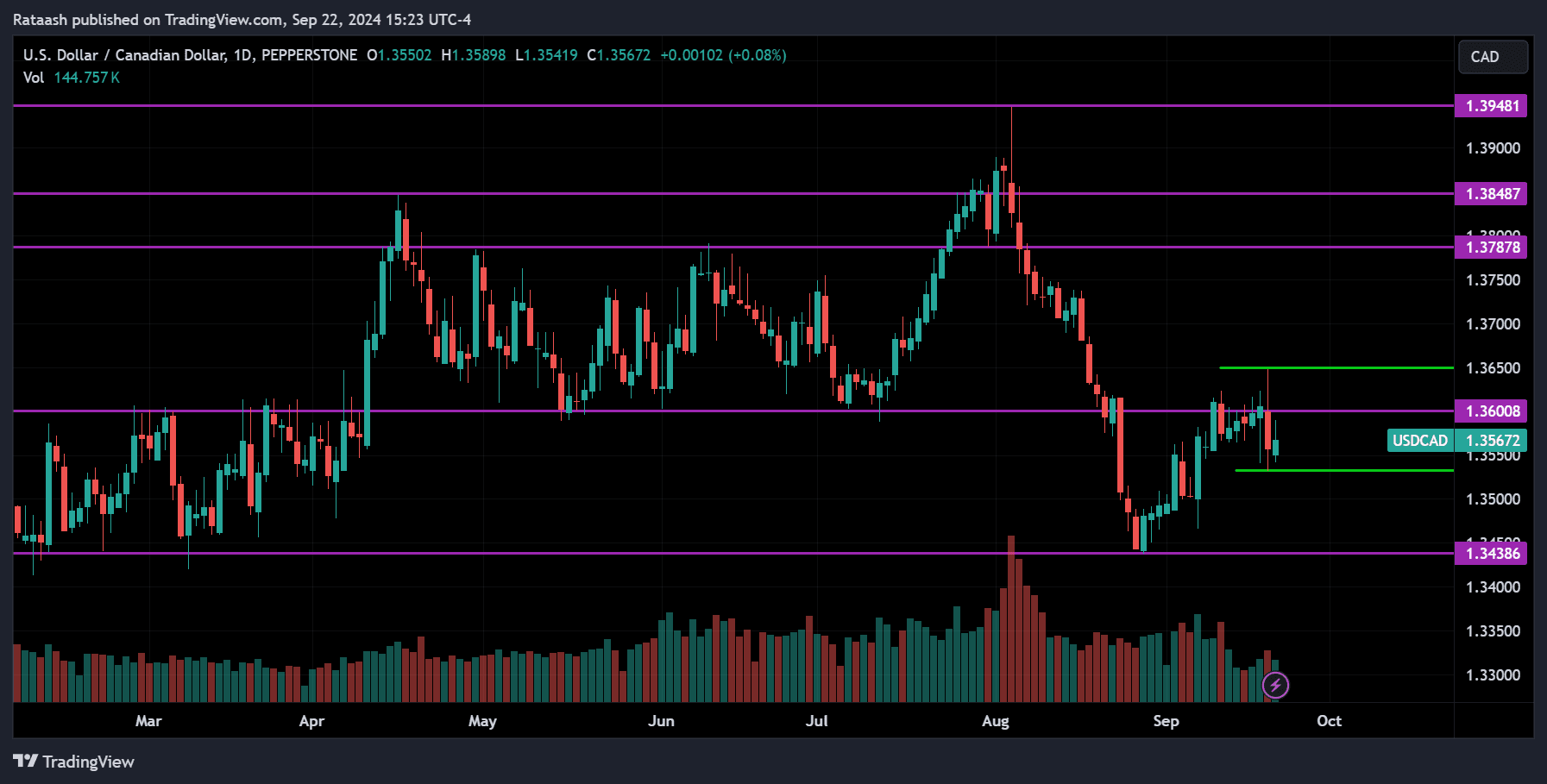Select the USDCAD current price label

[1458, 441]
